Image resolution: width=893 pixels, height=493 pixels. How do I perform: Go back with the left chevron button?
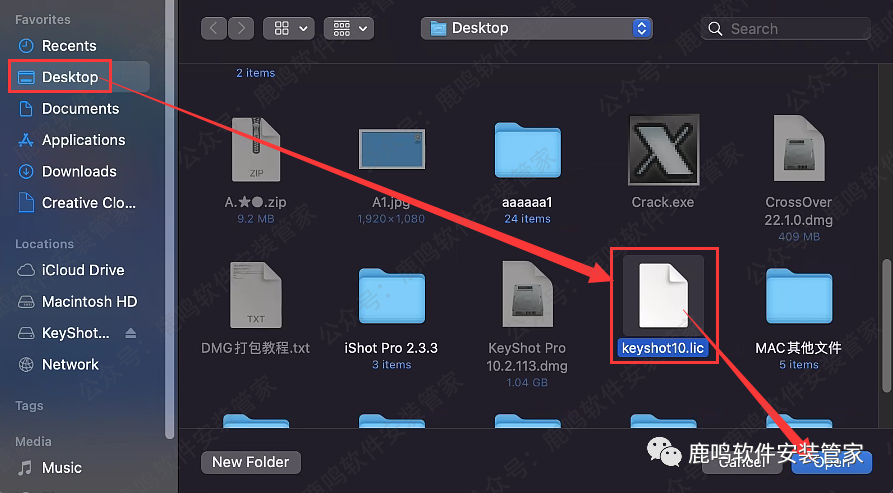click(214, 29)
